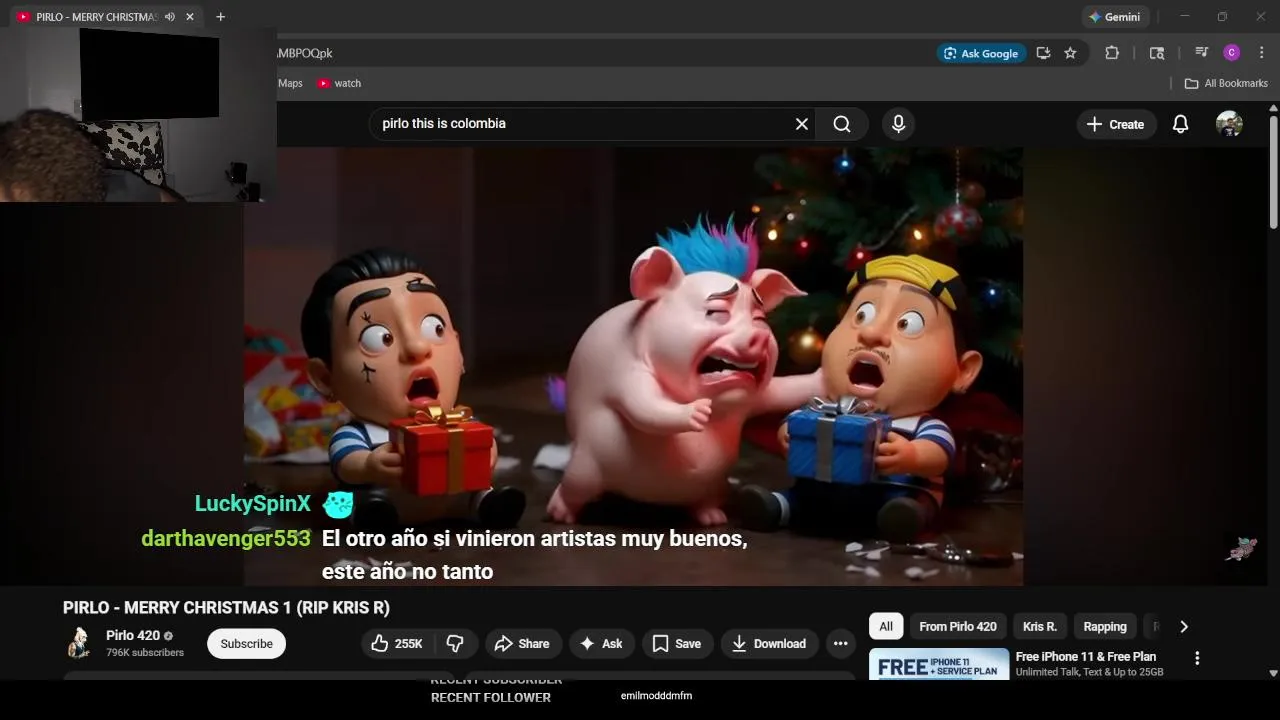Open the Chrome profile avatar C
Screen dimensions: 1280x720
[1232, 53]
